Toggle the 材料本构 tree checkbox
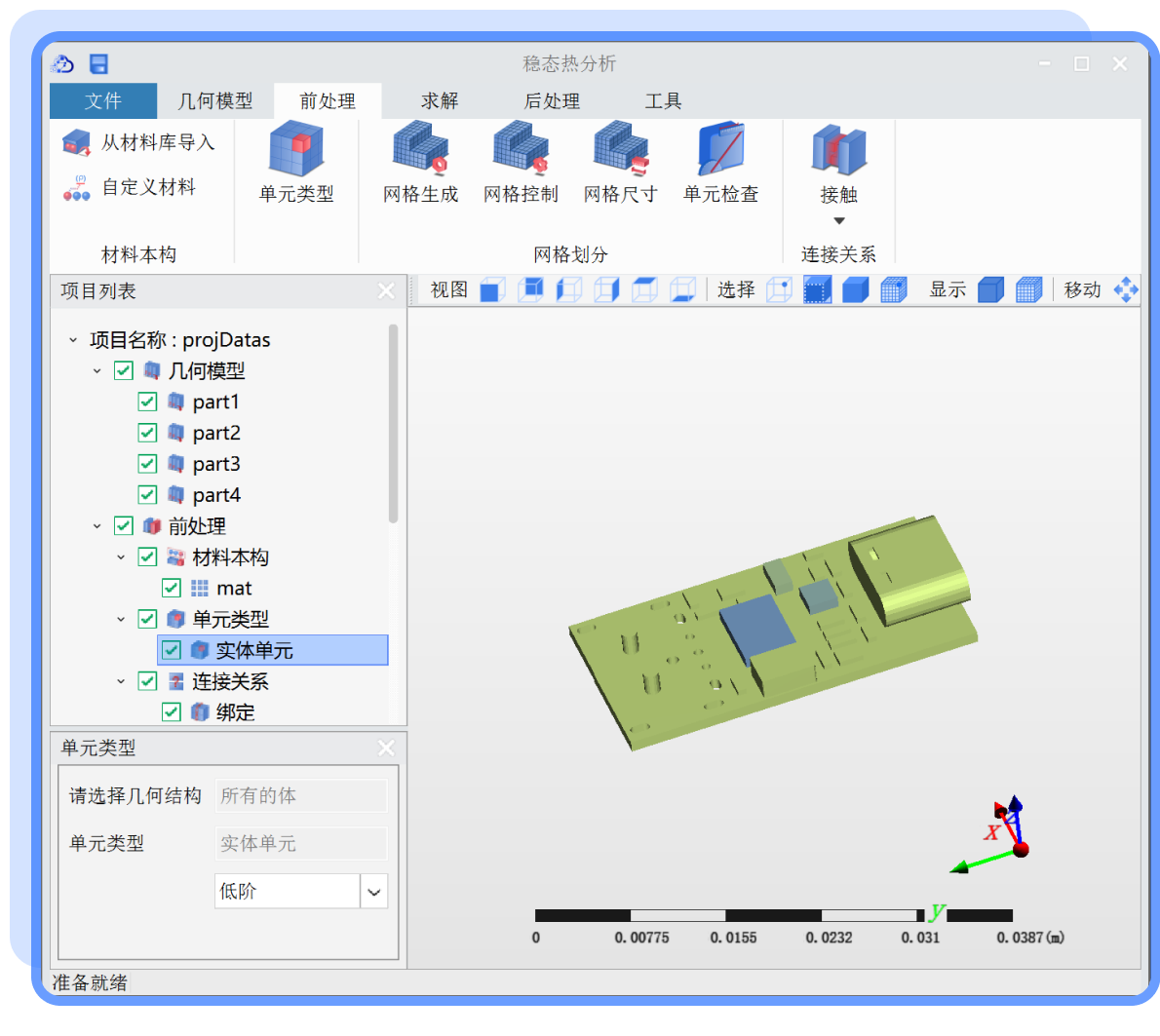1160x1036 pixels. coord(147,556)
